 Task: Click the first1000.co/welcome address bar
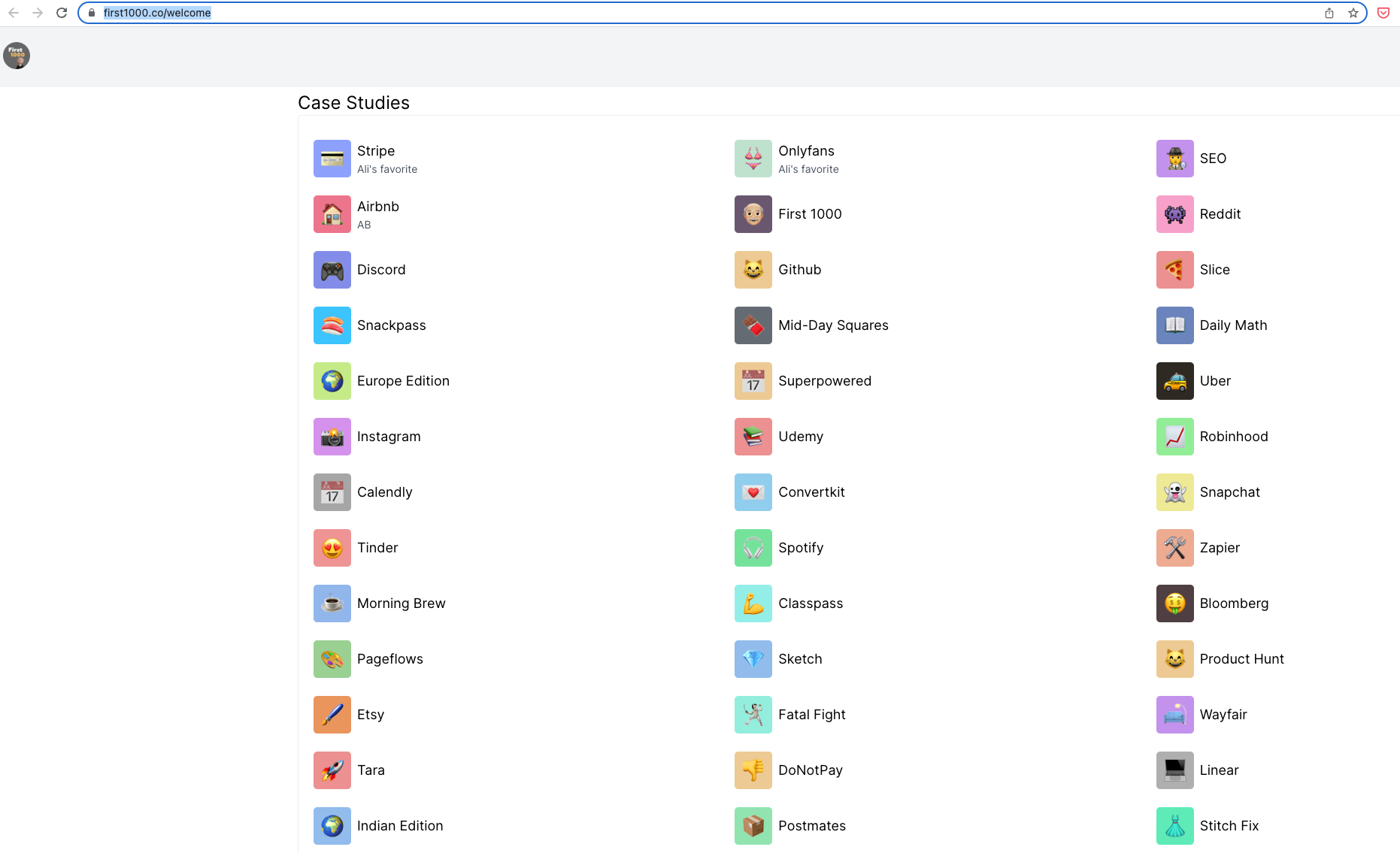[x=723, y=13]
